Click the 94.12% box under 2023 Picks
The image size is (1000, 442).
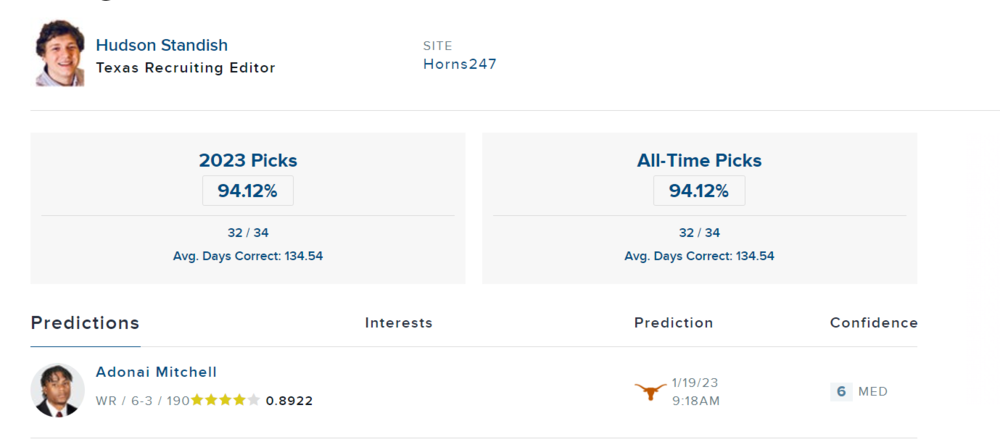(248, 190)
